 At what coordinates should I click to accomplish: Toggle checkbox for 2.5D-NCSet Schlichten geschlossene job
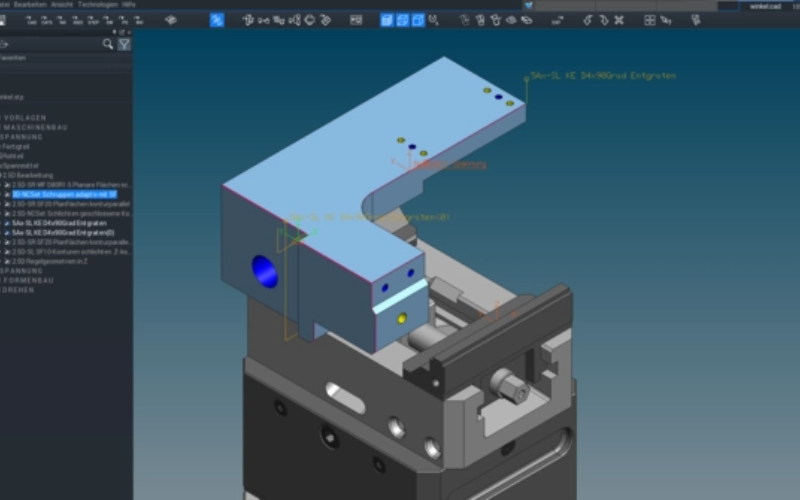click(x=7, y=214)
